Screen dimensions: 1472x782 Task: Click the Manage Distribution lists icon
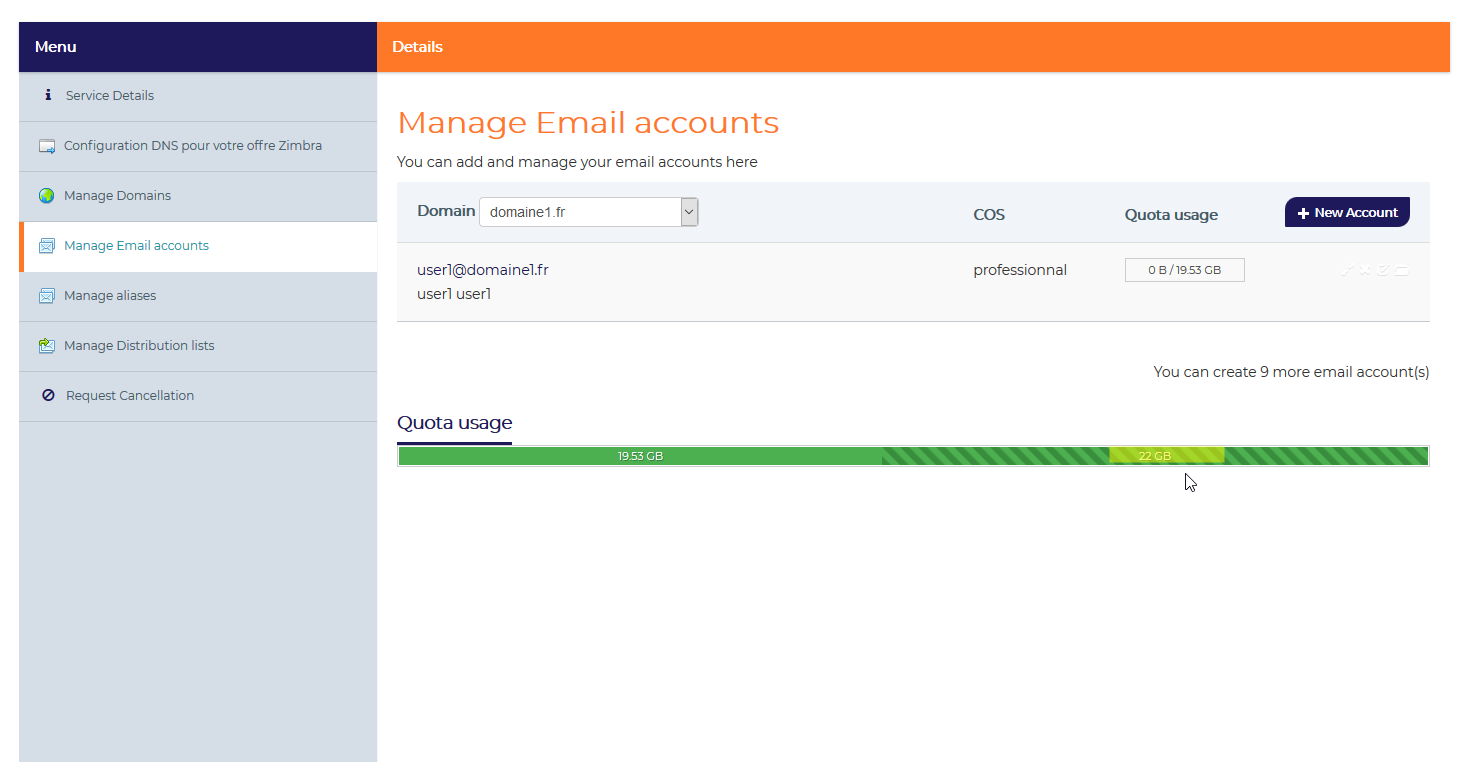47,346
